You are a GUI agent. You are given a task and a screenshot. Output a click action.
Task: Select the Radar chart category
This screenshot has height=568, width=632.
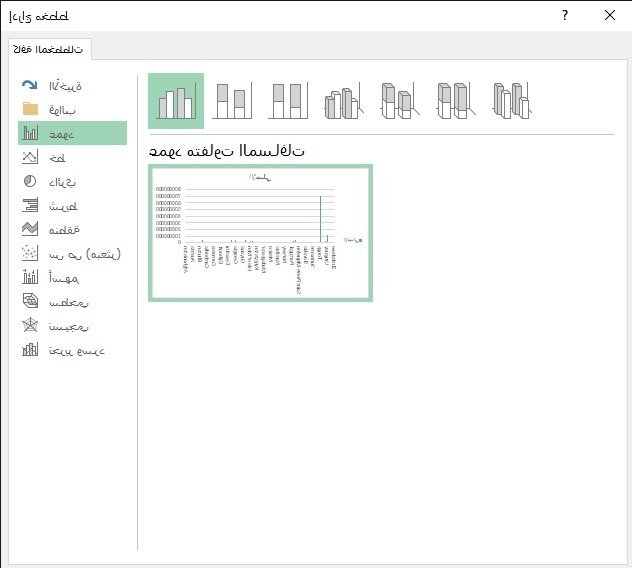point(72,326)
